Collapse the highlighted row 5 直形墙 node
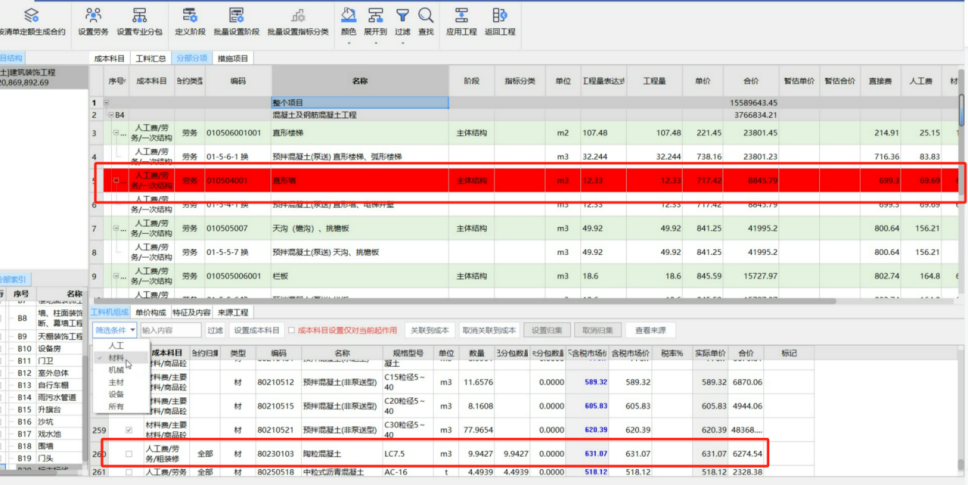Image resolution: width=968 pixels, height=485 pixels. (x=115, y=181)
